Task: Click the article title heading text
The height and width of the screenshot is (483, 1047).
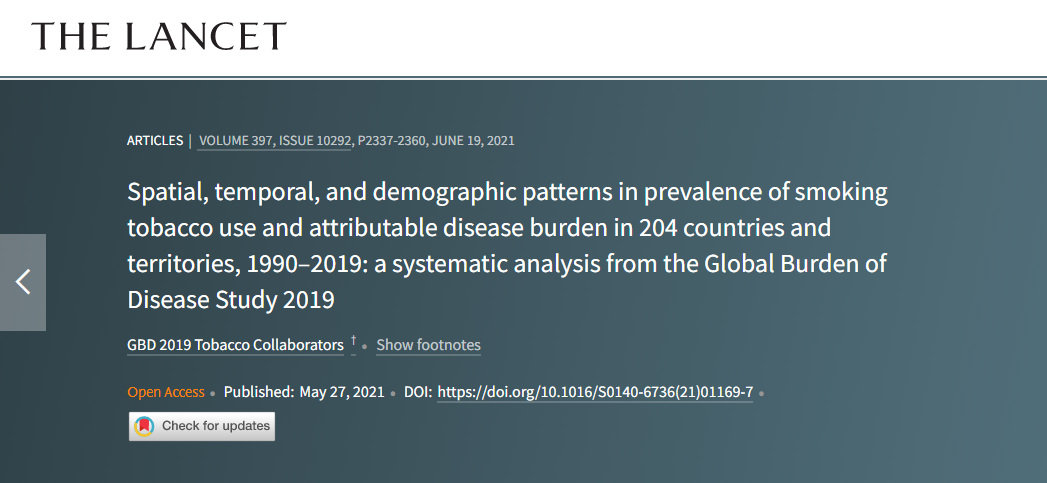Action: tap(507, 246)
